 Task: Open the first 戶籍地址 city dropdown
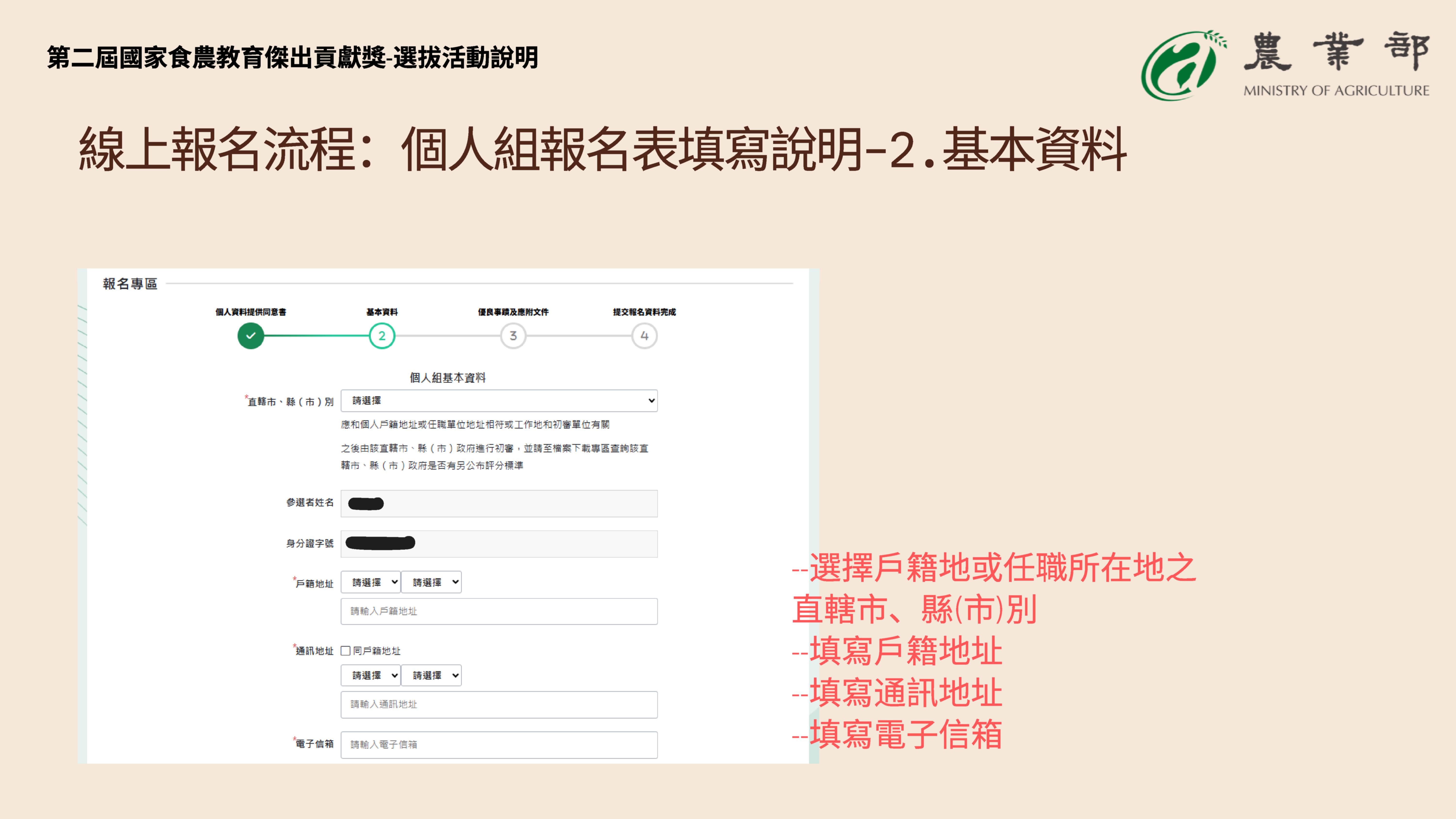(x=371, y=582)
